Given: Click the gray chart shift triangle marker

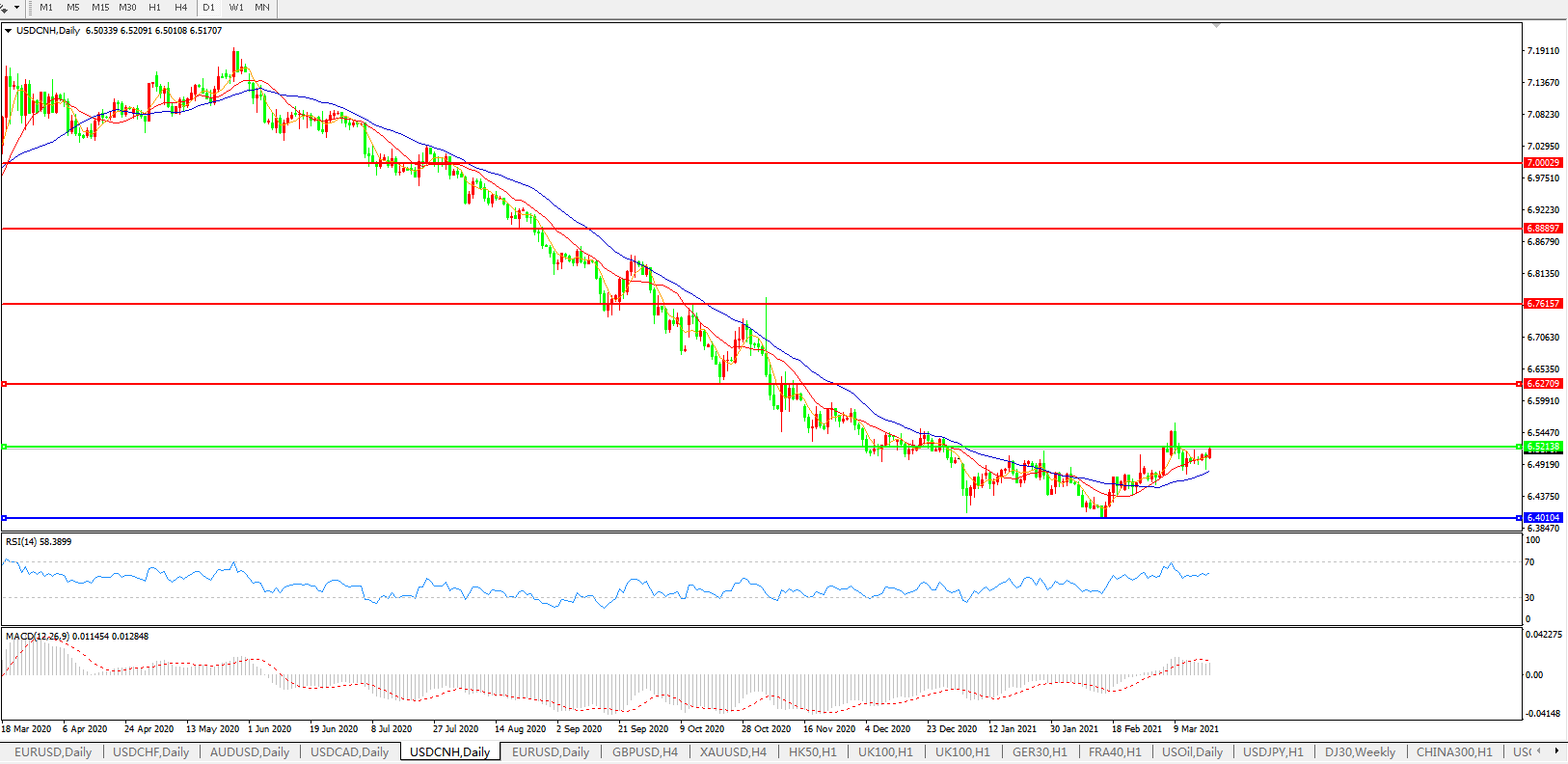Looking at the screenshot, I should 1217,25.
